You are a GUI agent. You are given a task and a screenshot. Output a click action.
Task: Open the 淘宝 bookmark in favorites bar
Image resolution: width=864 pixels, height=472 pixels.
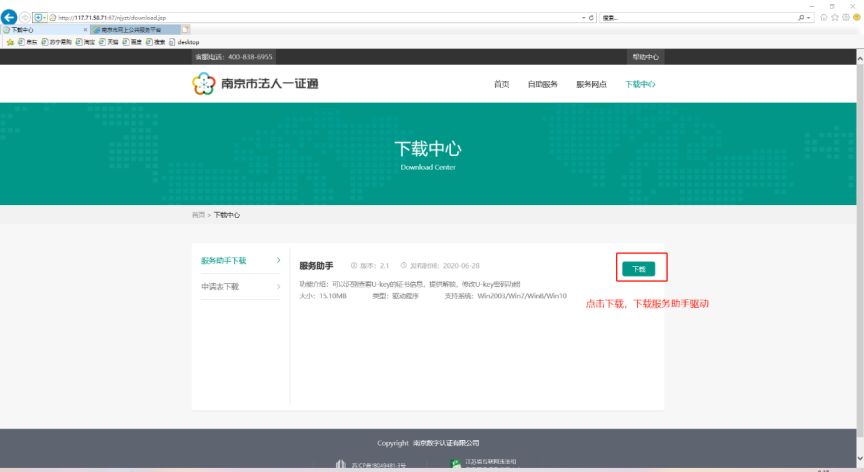click(84, 42)
